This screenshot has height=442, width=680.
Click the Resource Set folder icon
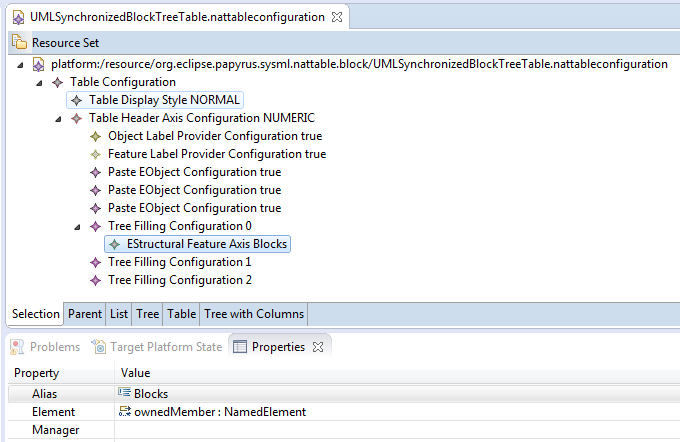pos(19,42)
